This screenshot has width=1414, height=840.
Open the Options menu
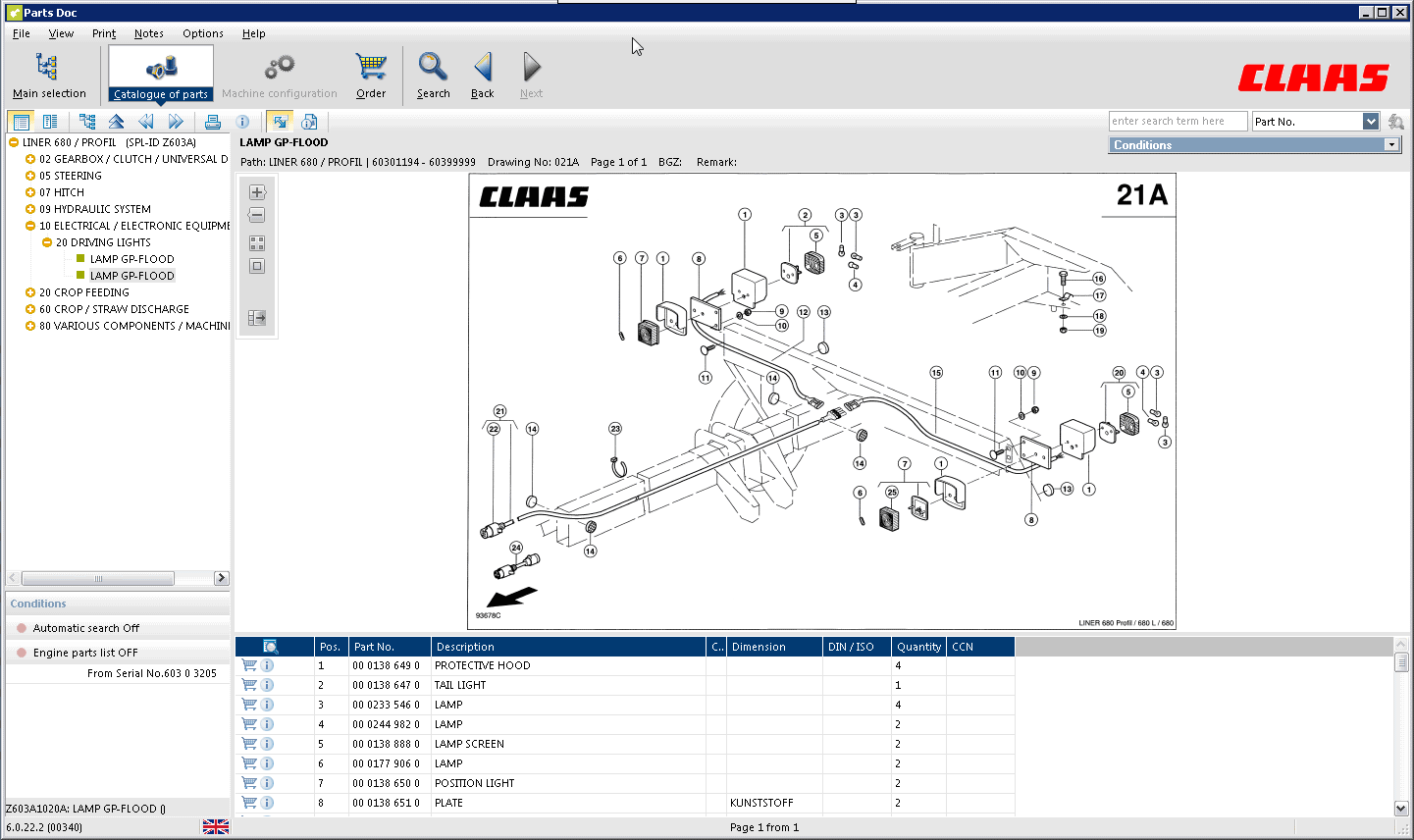[202, 33]
